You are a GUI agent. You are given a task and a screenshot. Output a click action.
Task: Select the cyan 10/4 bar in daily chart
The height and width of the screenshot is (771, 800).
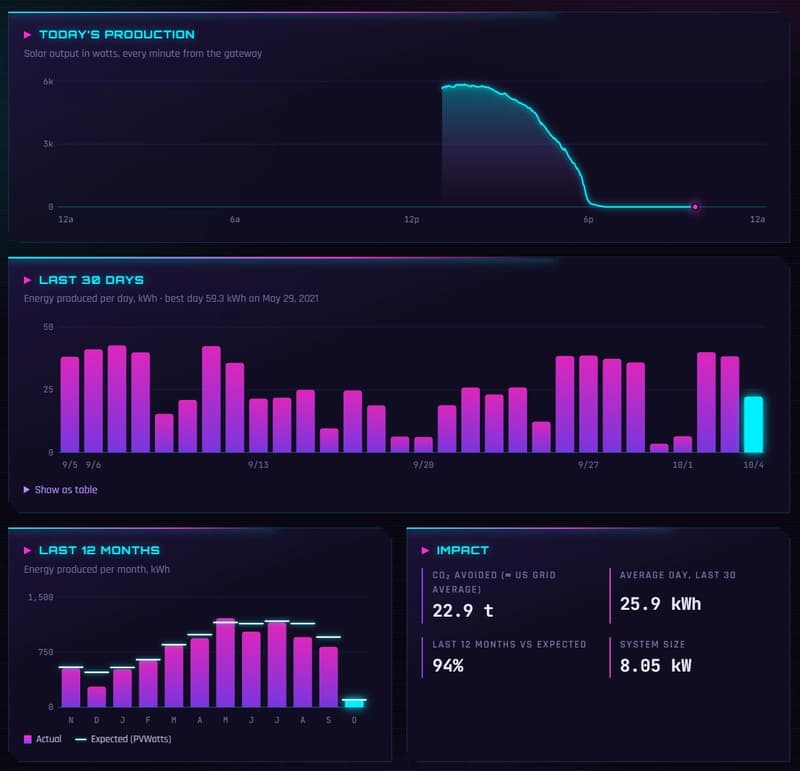(x=753, y=425)
